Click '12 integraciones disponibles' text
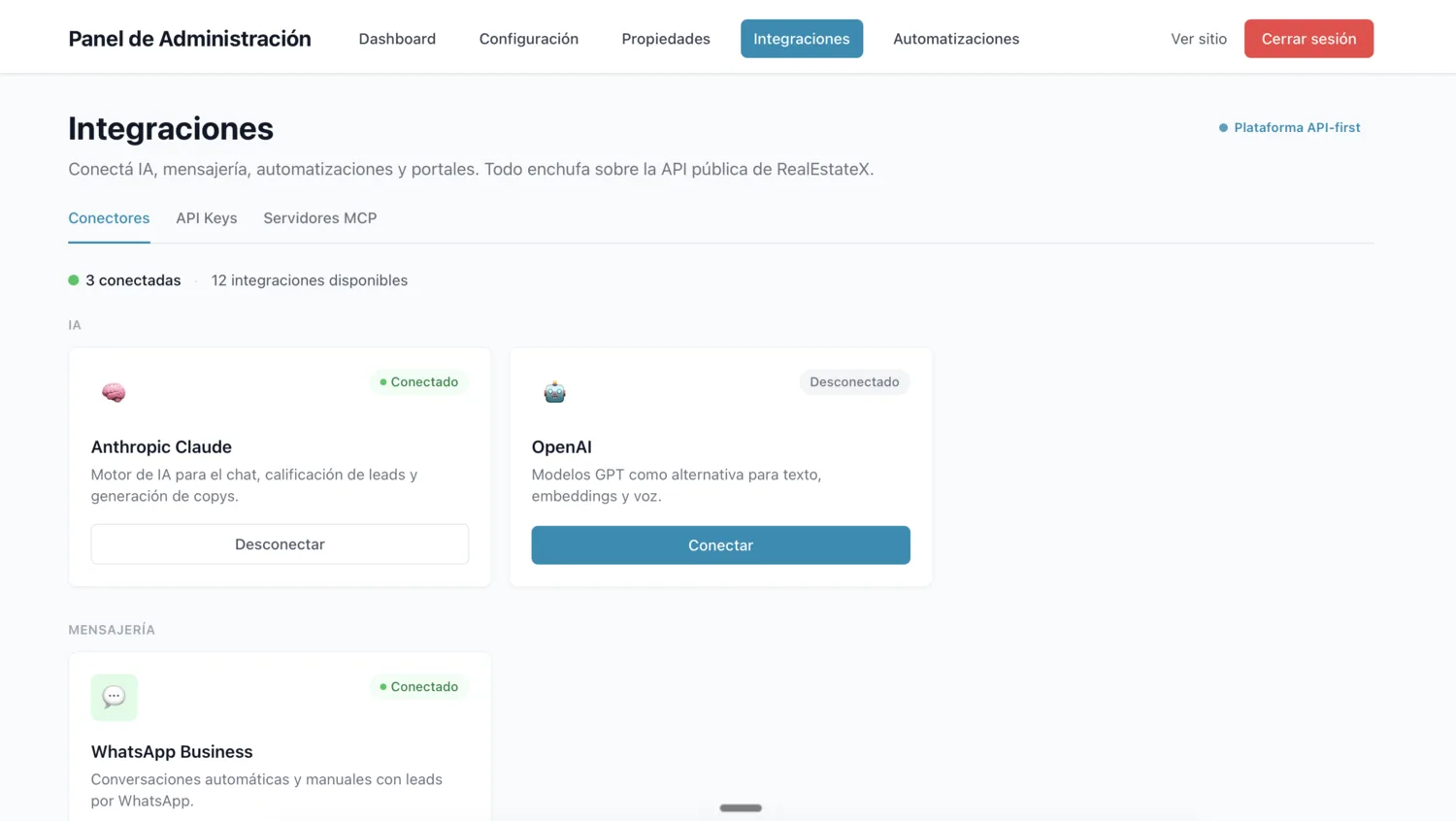1456x821 pixels. pyautogui.click(x=310, y=280)
